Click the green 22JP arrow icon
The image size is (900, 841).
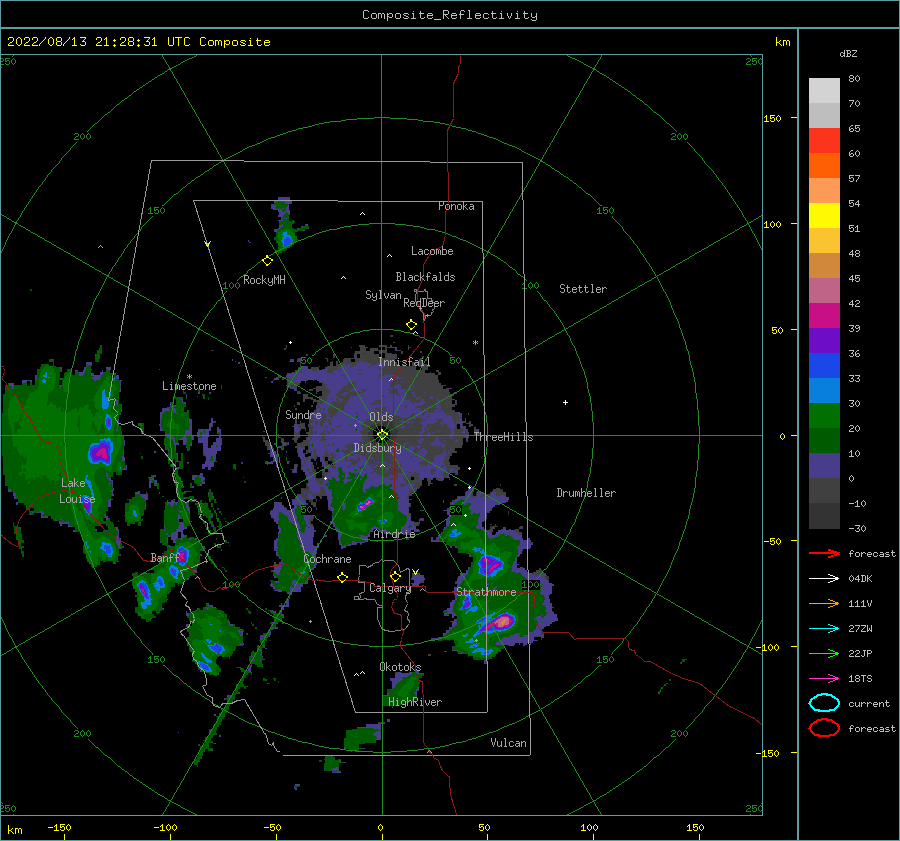tap(824, 653)
